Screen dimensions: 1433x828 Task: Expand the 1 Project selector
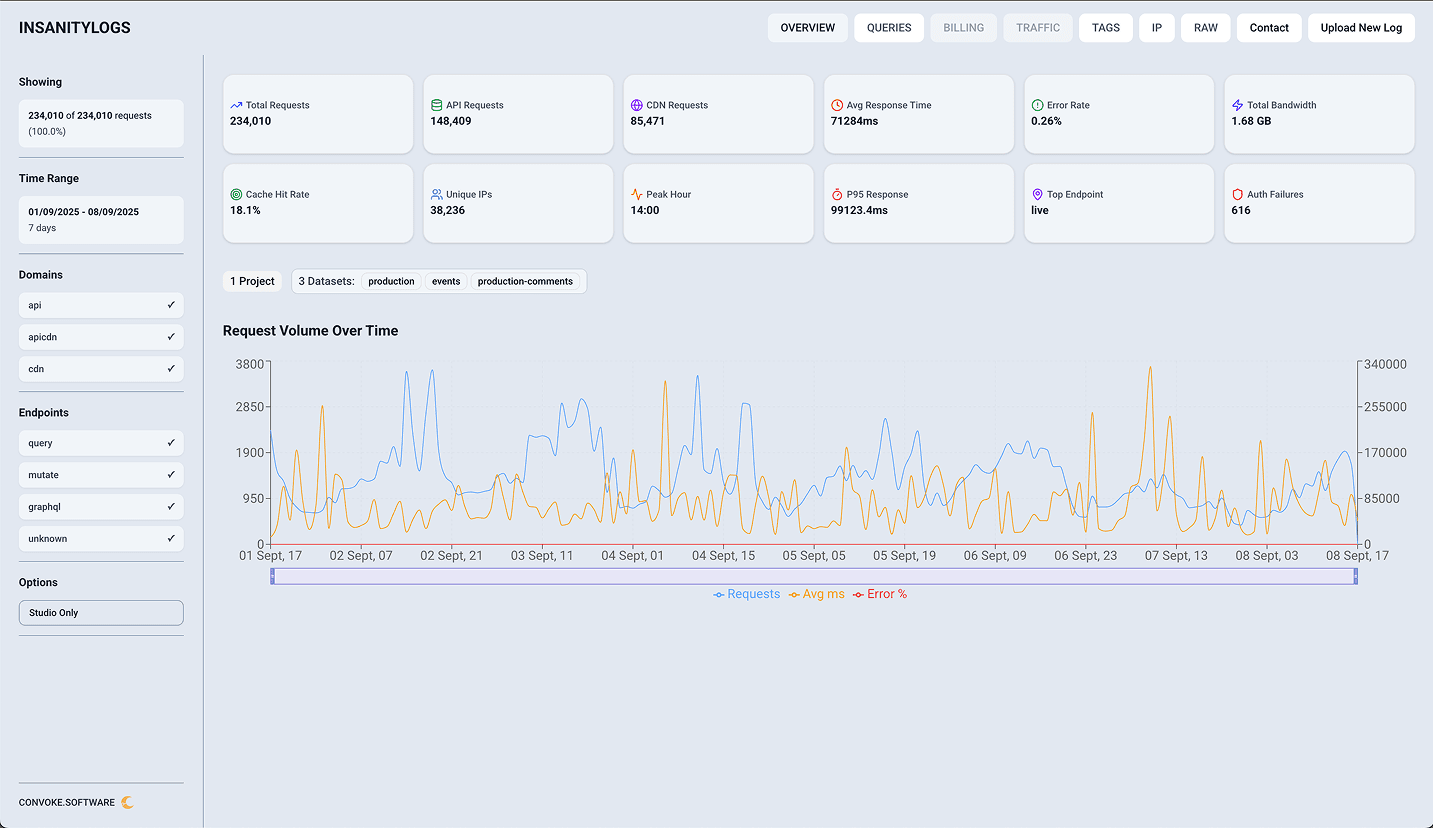coord(252,281)
